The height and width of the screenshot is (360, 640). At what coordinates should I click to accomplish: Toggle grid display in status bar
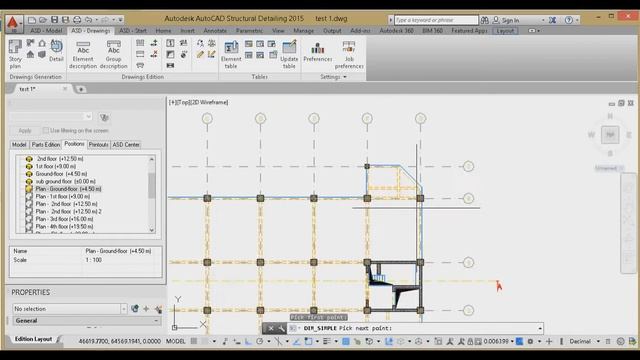(194, 341)
